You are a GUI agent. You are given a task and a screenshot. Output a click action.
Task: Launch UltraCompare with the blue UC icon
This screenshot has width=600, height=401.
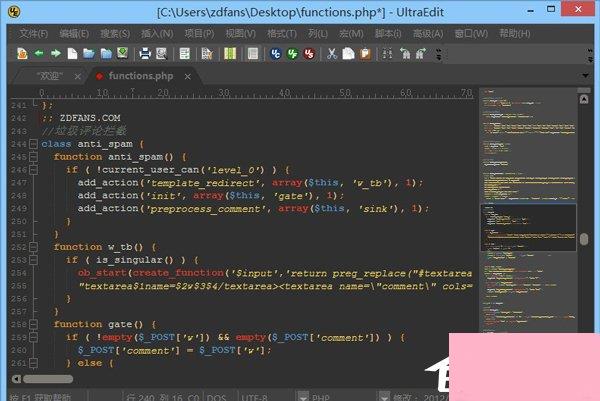point(276,54)
